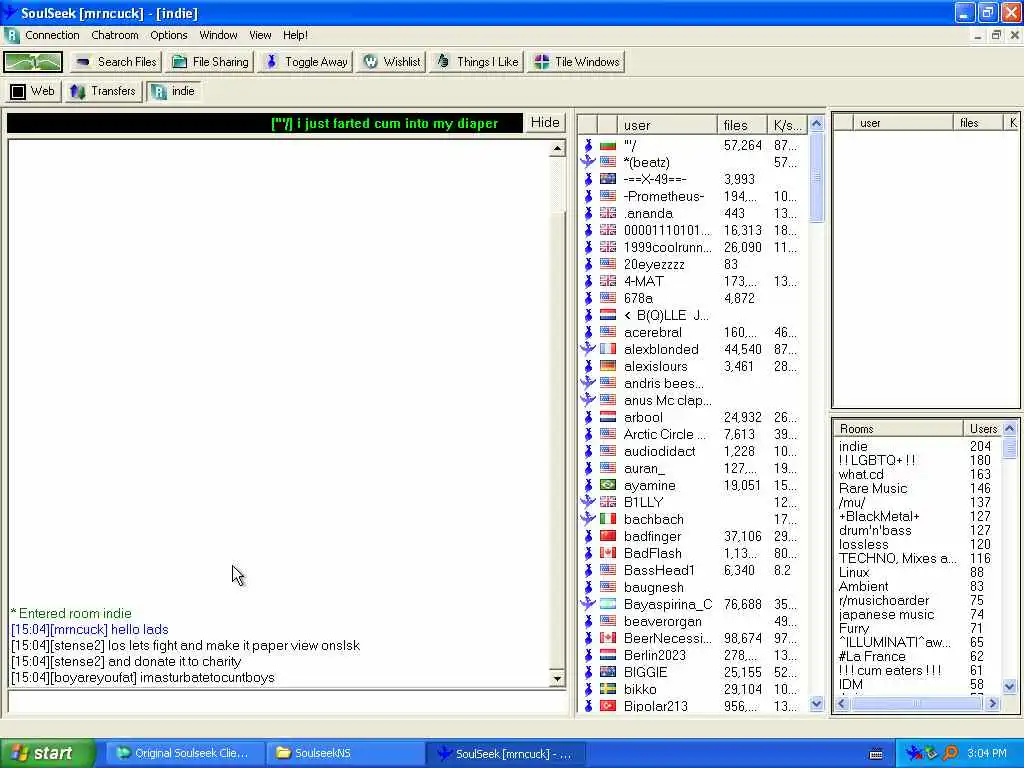Viewport: 1024px width, 768px height.
Task: Sort user list by K/s column
Action: coord(787,125)
